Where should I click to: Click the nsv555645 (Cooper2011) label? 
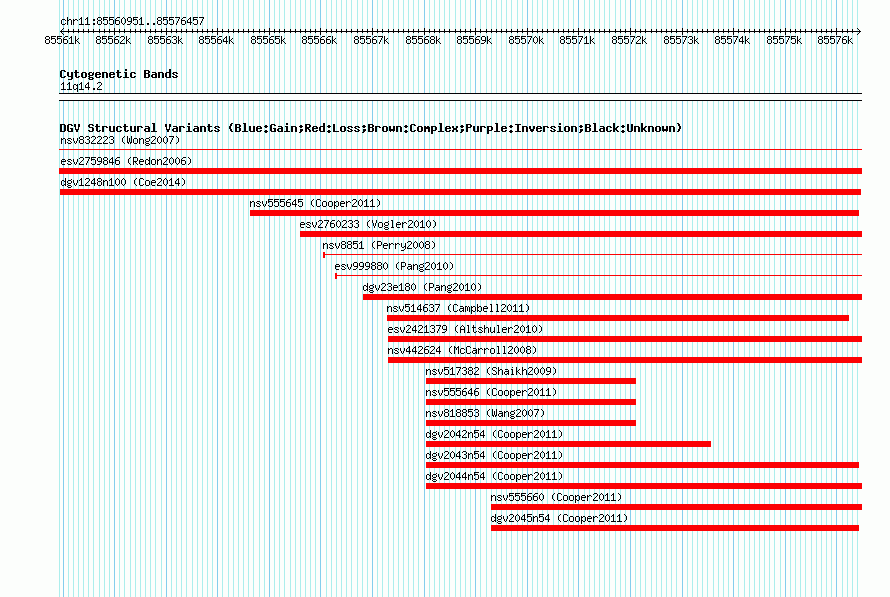315,203
